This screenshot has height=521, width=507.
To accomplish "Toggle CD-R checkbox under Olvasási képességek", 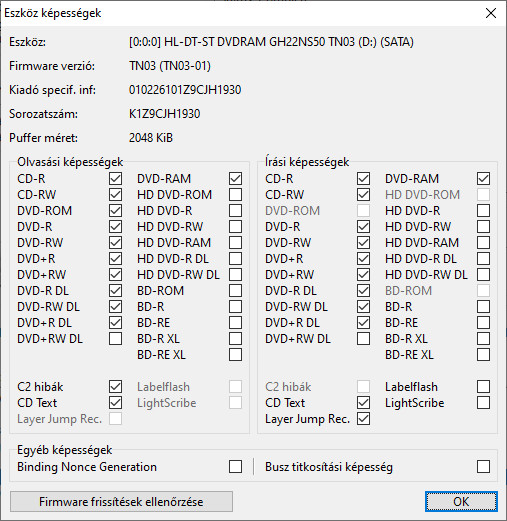I will pos(115,179).
